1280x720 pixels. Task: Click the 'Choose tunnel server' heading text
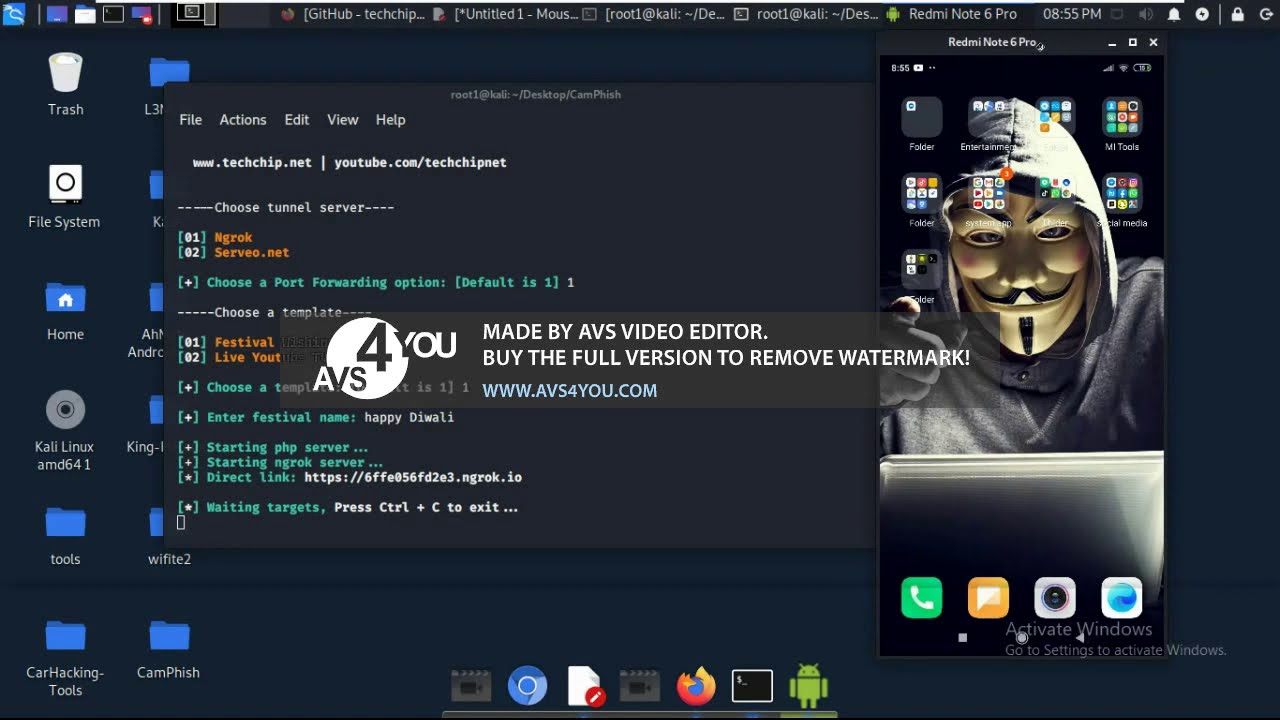click(286, 207)
